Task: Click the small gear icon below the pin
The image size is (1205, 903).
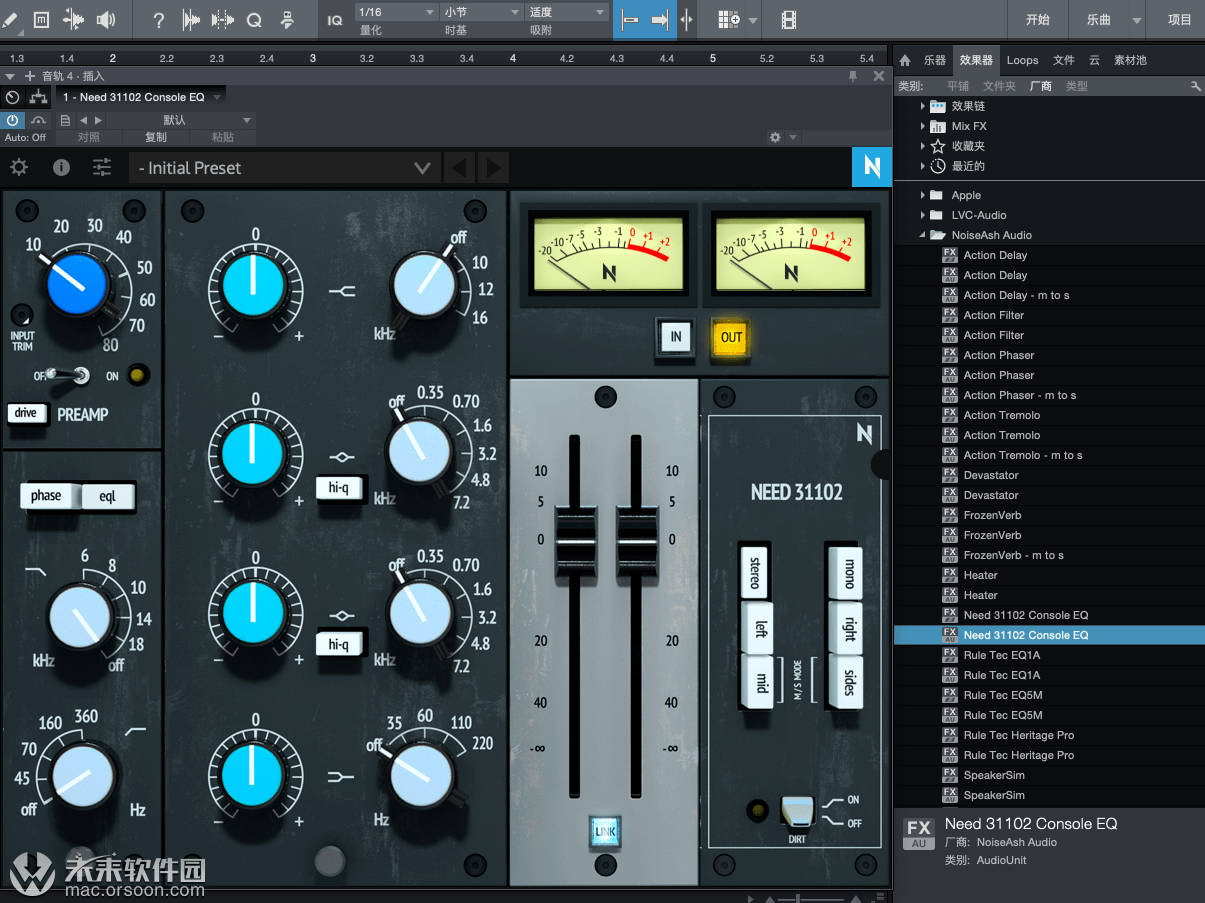Action: (775, 137)
